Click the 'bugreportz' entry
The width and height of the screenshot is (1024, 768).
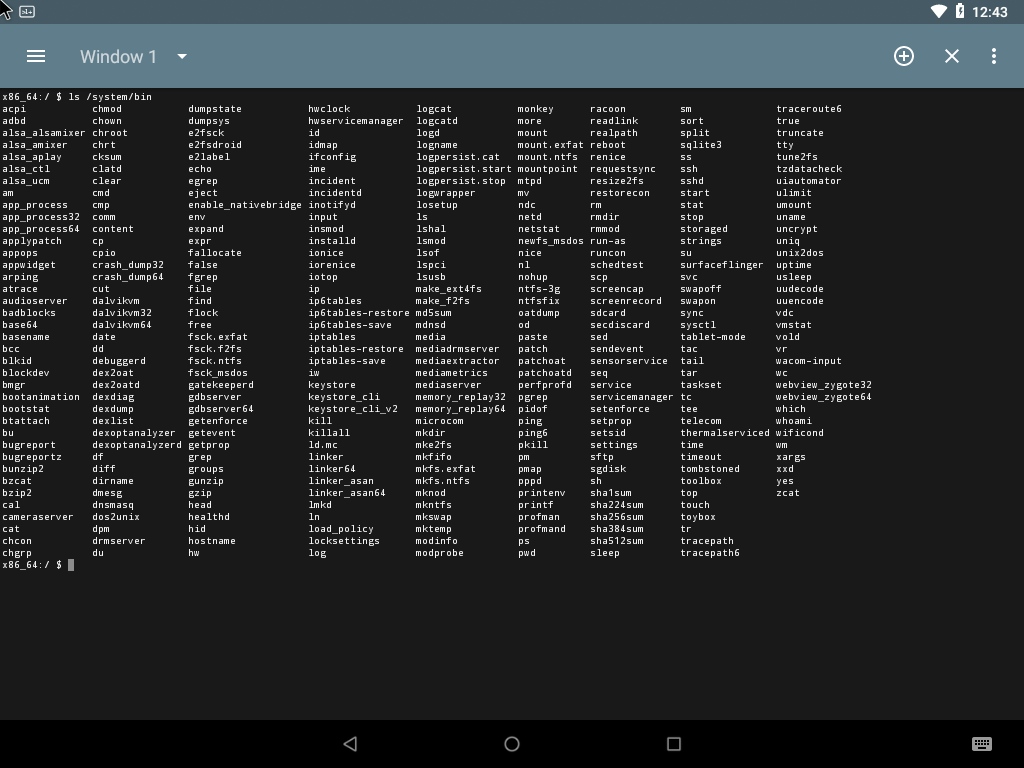coord(32,457)
